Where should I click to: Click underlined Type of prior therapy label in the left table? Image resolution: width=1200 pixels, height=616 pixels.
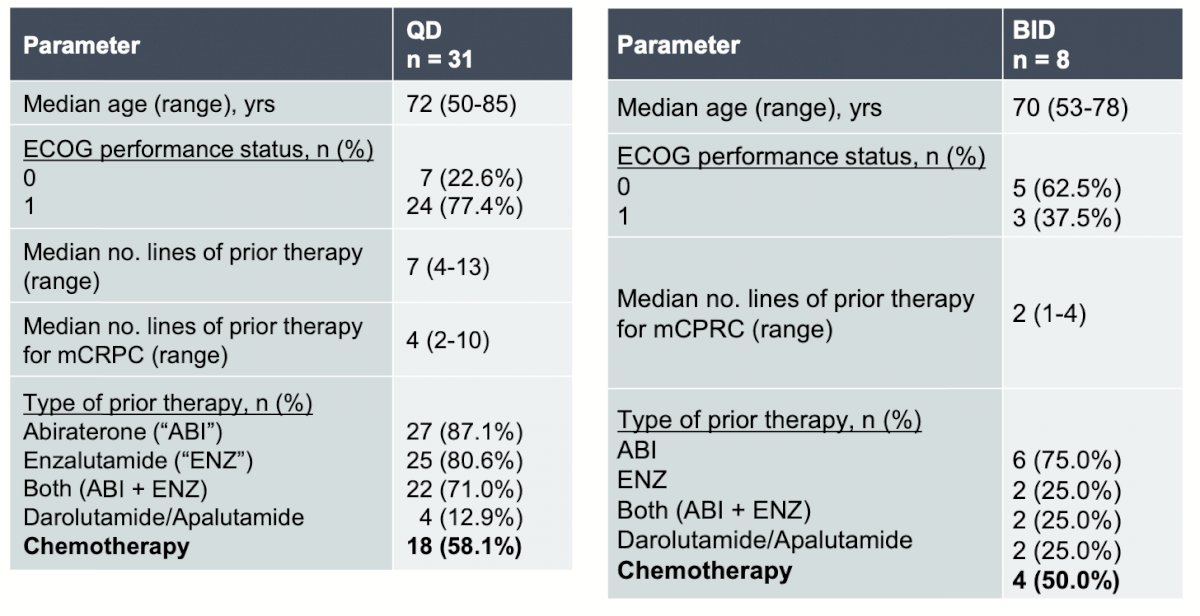tap(168, 404)
